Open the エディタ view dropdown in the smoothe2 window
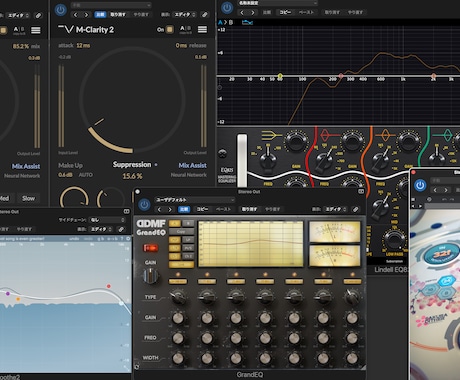Screen dimensions: 460x380 point(101,229)
